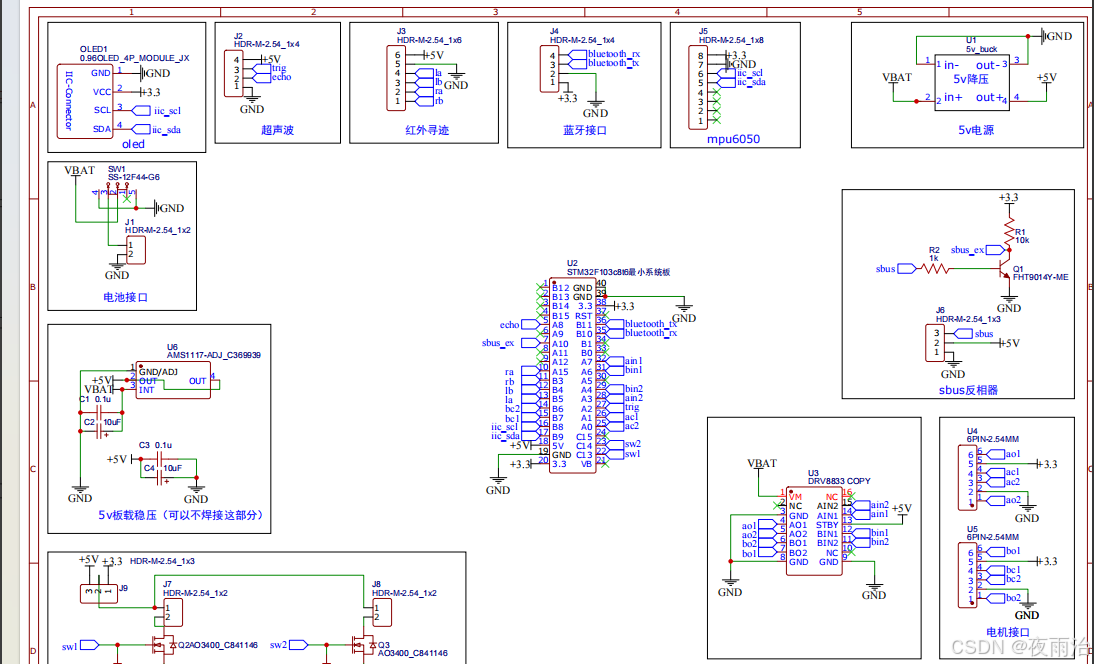The height and width of the screenshot is (664, 1094).
Task: Click the J3 six-pin header symbol
Action: pyautogui.click(x=396, y=77)
